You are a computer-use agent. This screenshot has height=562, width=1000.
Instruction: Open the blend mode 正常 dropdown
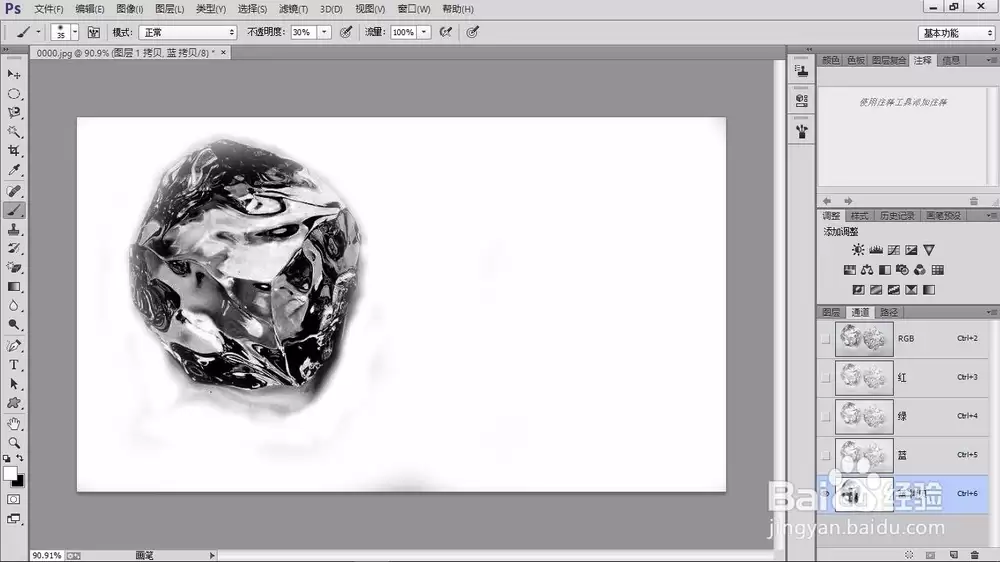click(188, 32)
